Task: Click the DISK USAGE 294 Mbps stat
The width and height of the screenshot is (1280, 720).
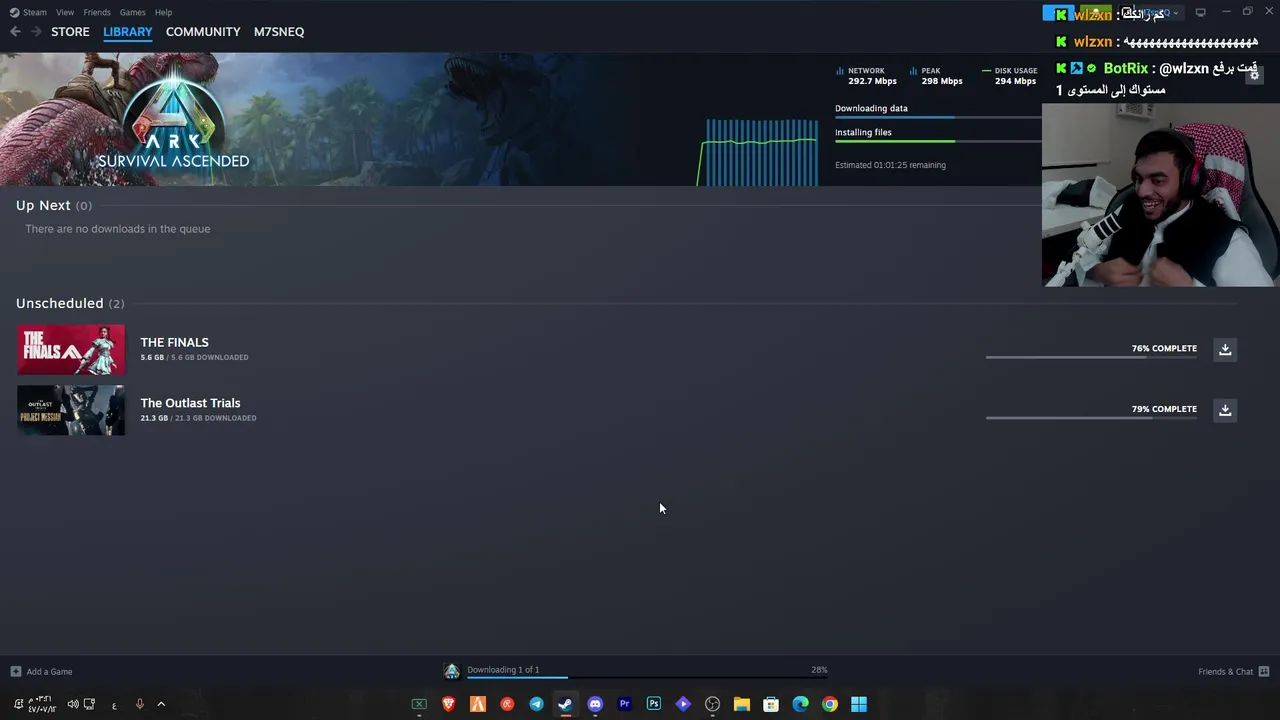Action: 1009,76
